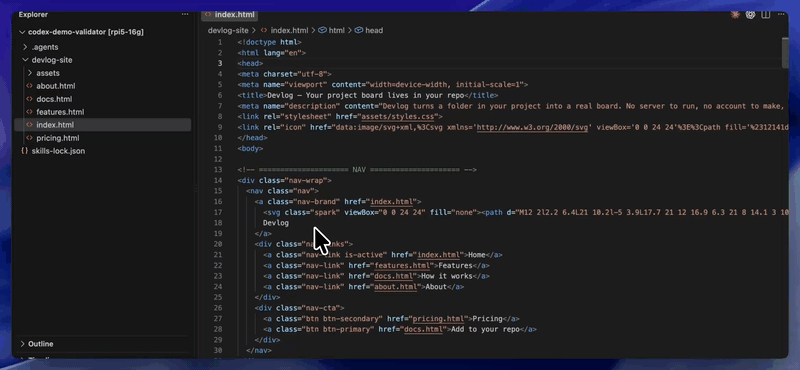Place cursor on the NAV comment line
This screenshot has height=370, width=800.
(357, 169)
